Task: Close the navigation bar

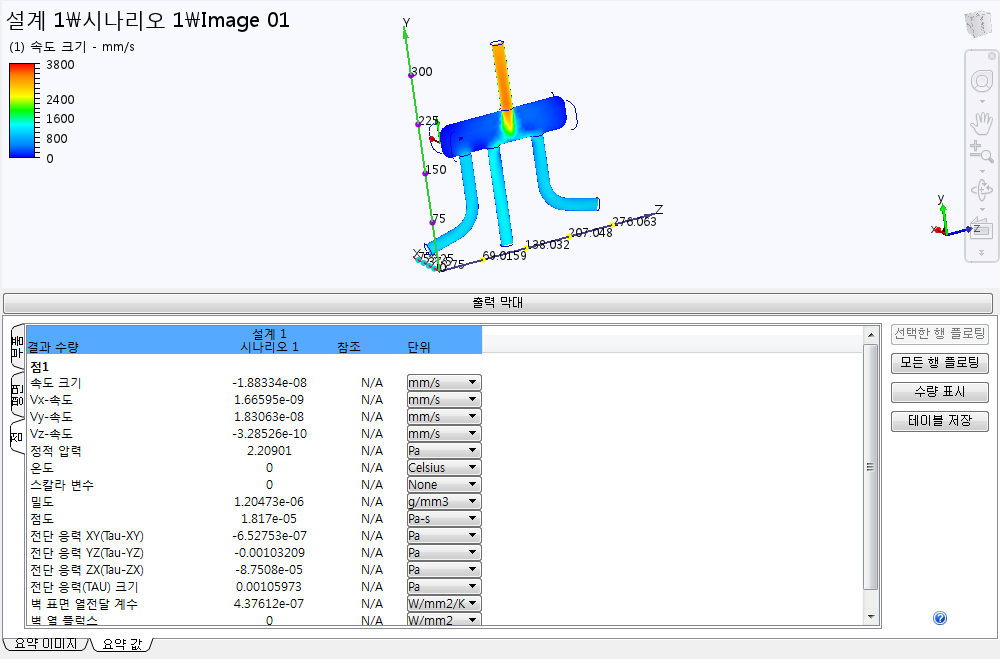Action: [992, 56]
